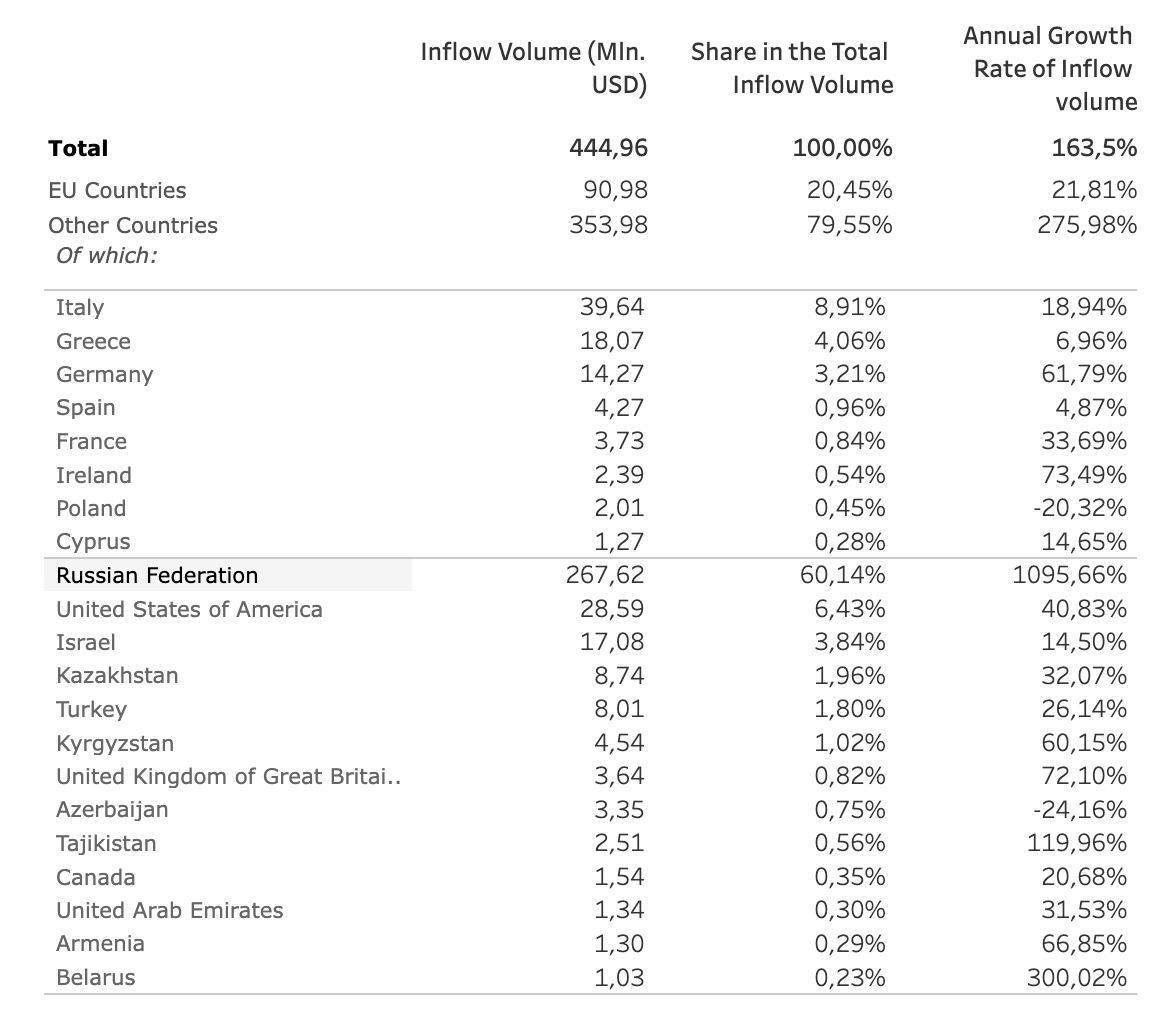Screen dimensions: 1176x1010
Task: Click the Share in the Total Inflow Volume header
Action: point(791,68)
